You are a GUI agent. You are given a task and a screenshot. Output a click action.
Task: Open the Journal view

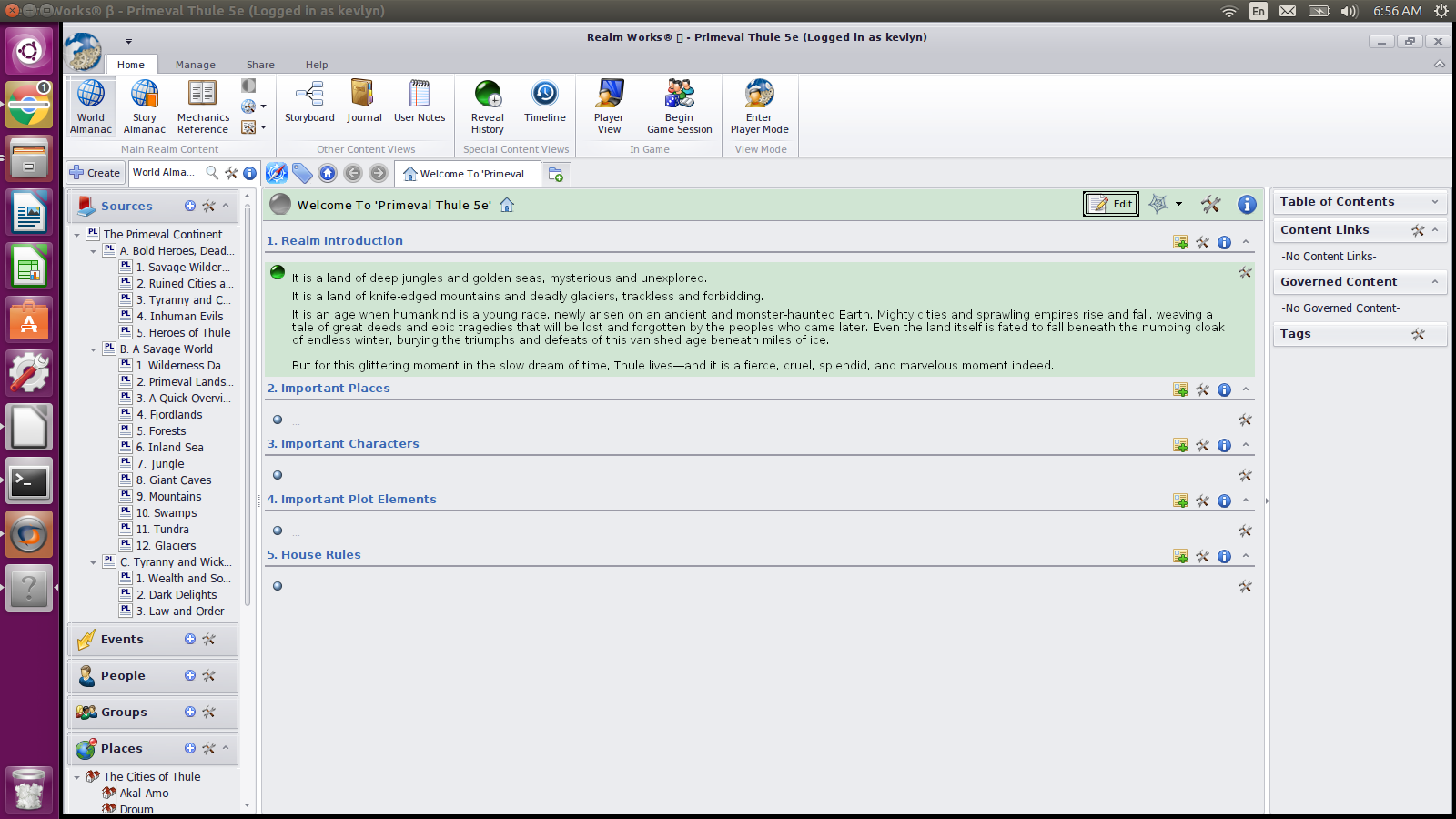[x=364, y=101]
